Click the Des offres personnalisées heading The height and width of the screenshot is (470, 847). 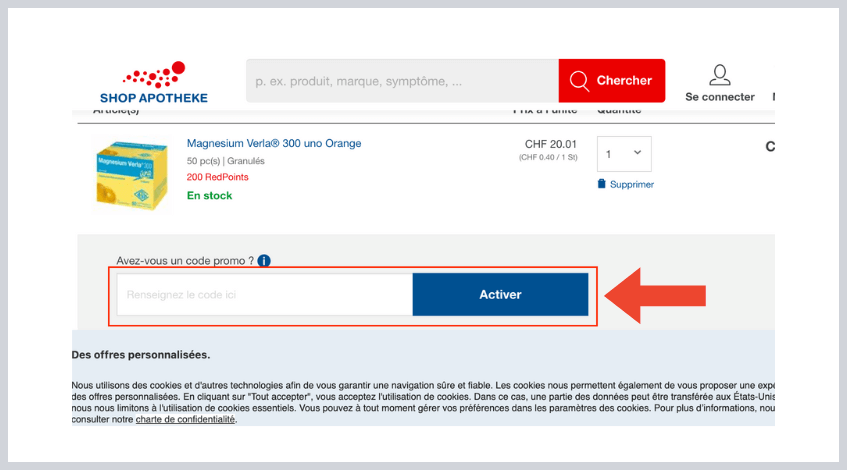tap(140, 355)
